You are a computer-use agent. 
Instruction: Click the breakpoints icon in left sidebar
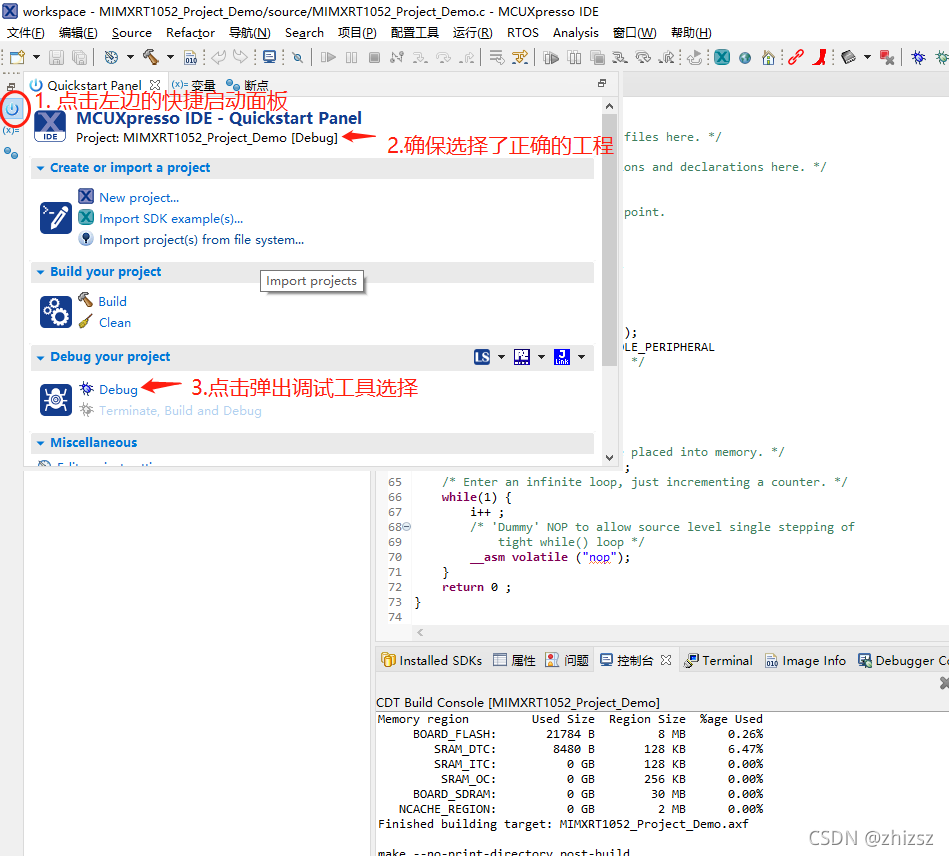tap(11, 153)
